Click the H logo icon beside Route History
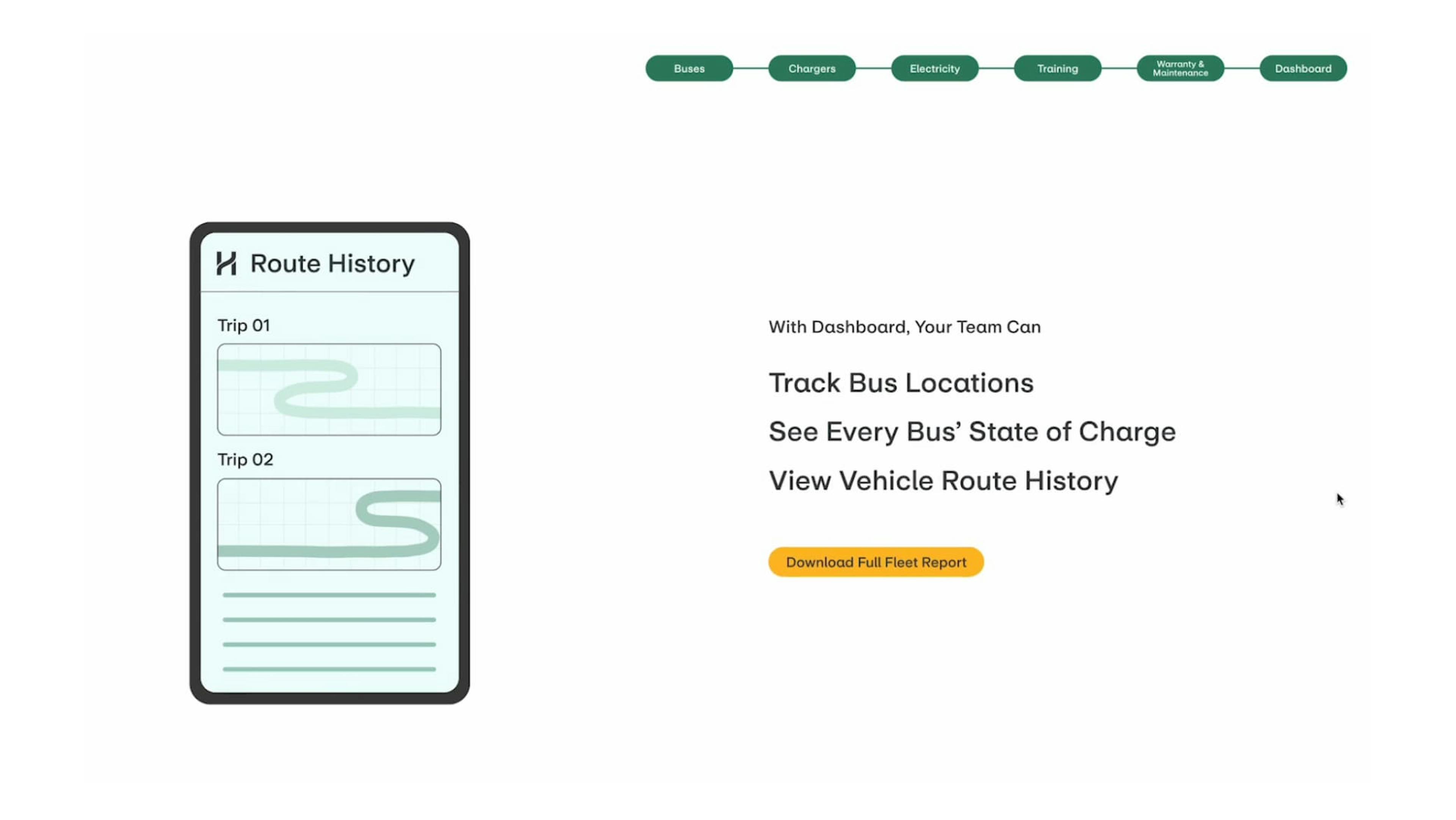The height and width of the screenshot is (820, 1456). click(226, 264)
